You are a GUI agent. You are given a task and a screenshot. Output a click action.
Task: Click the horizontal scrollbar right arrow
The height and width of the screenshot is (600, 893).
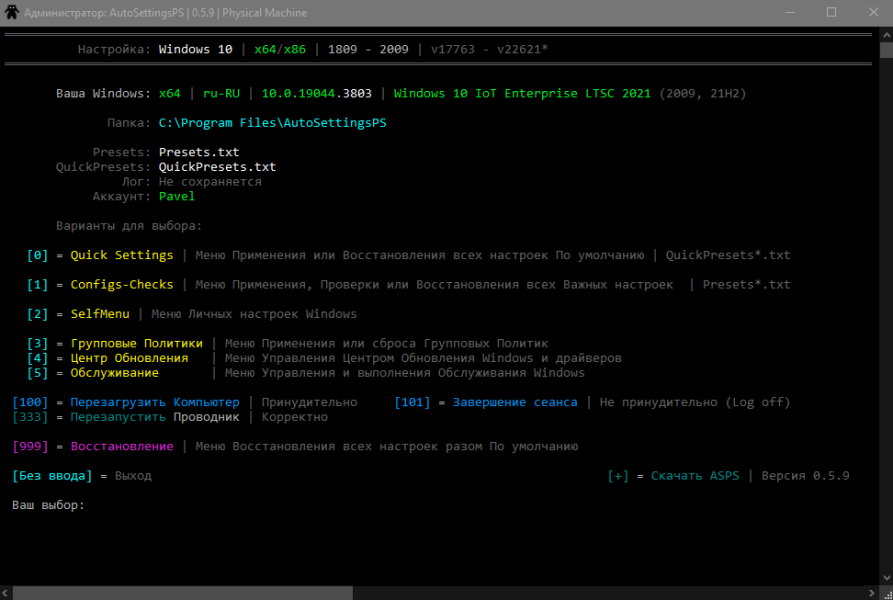click(x=872, y=593)
